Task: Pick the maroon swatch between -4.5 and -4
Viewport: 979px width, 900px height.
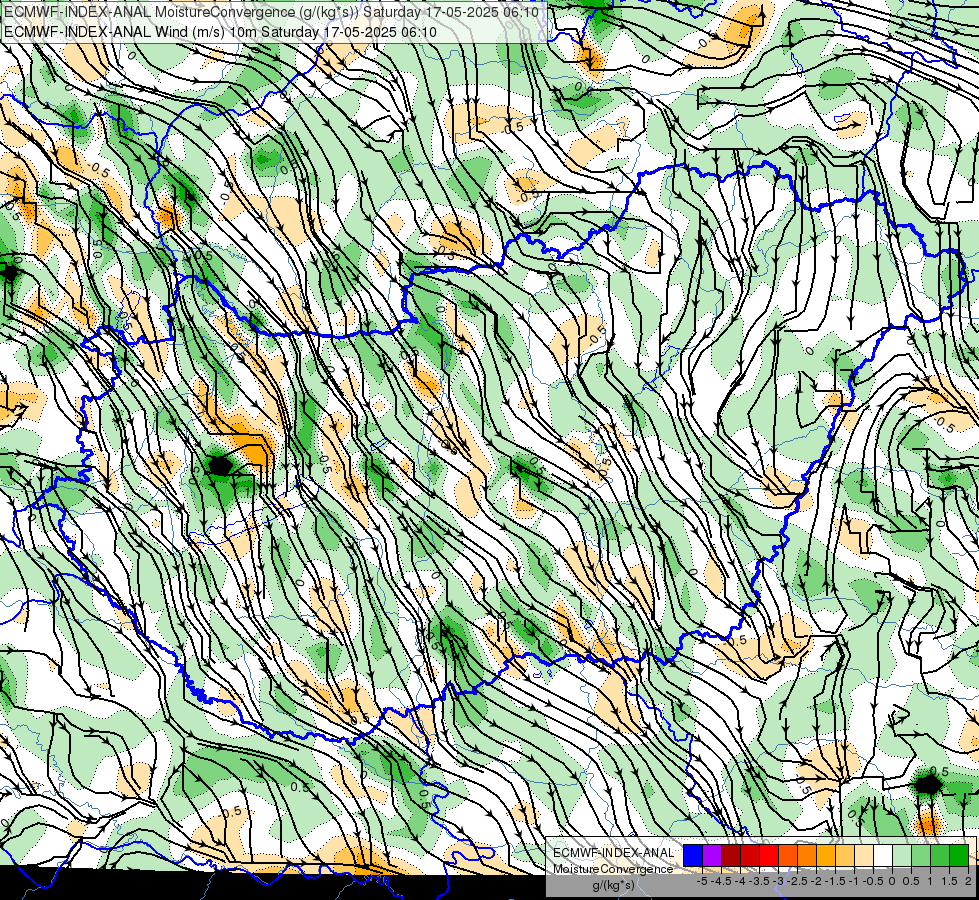Action: click(x=731, y=855)
